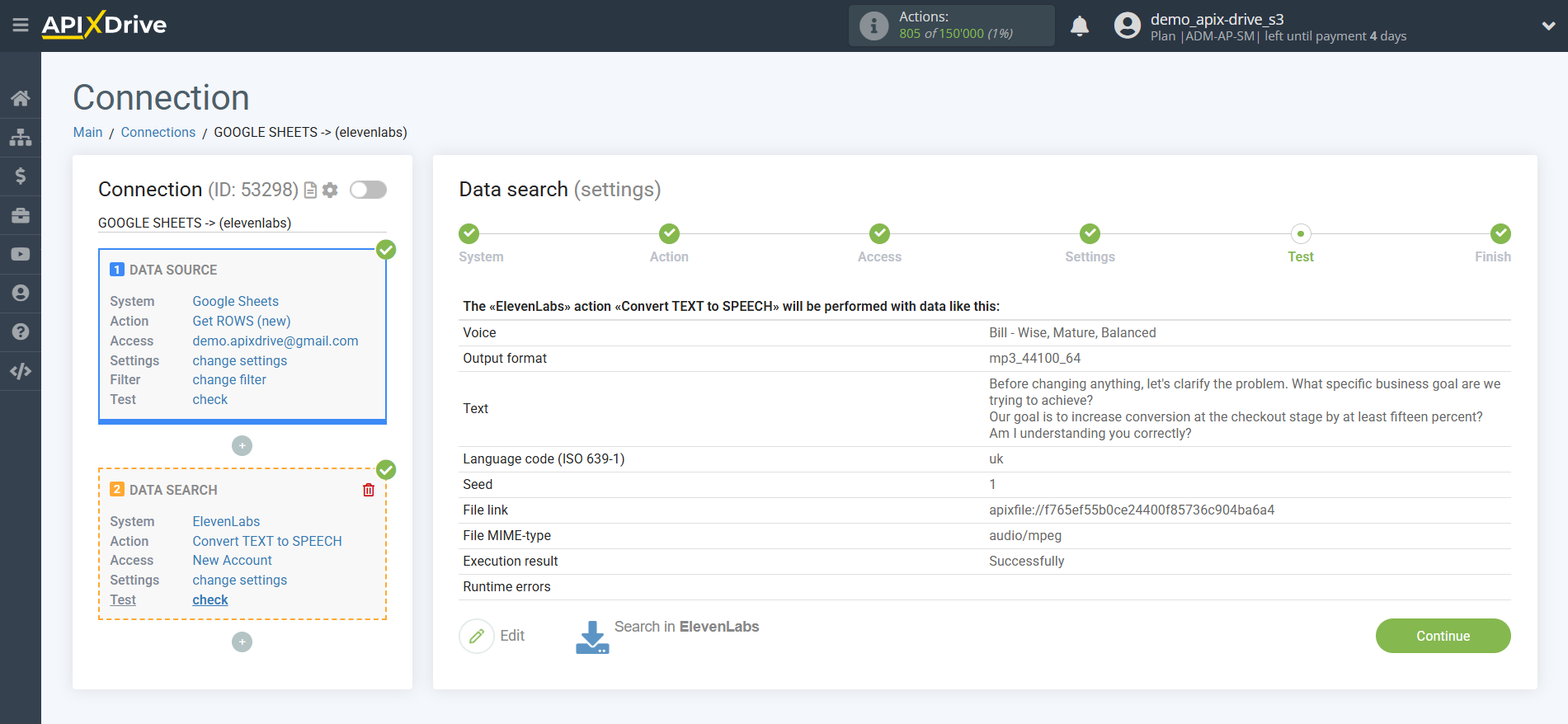Image resolution: width=1568 pixels, height=724 pixels.
Task: Click the Test label in Data Search
Action: [123, 599]
